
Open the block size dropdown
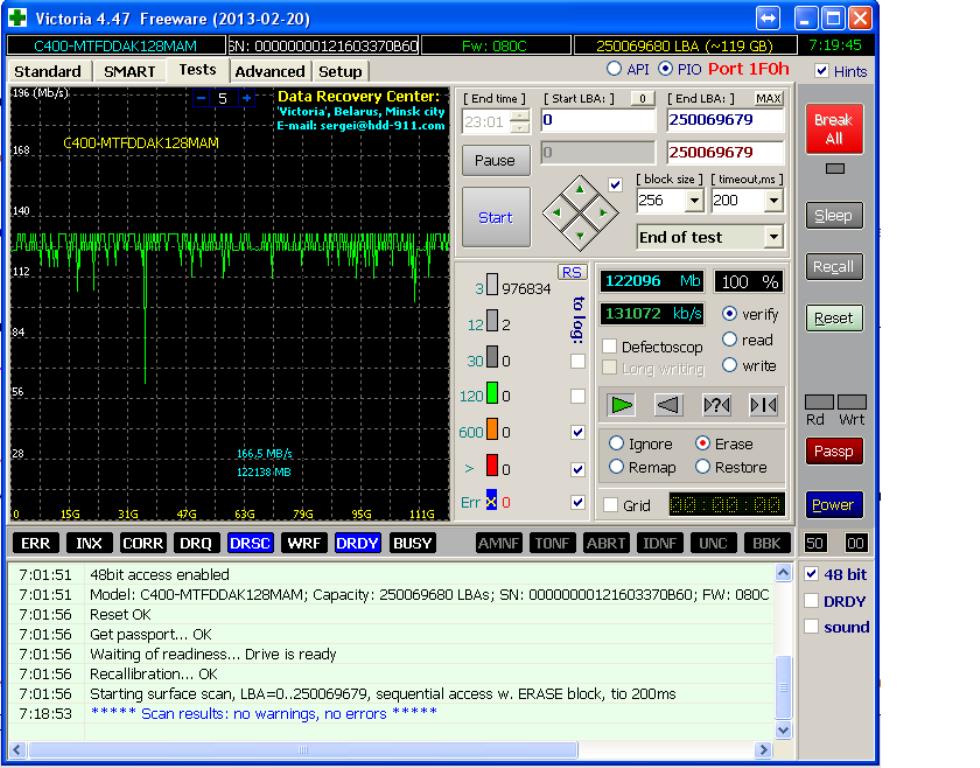[696, 201]
